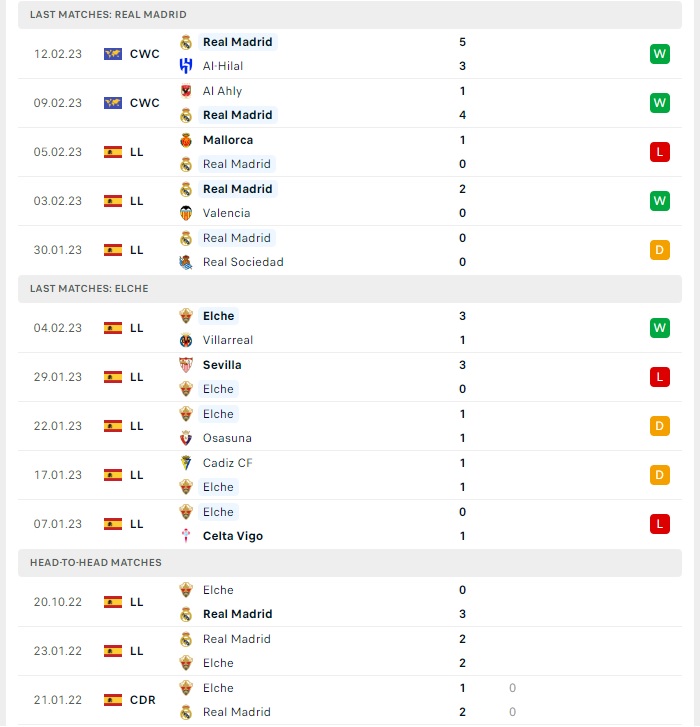Select the Last Matches: Elche header
700x727 pixels.
(x=350, y=289)
